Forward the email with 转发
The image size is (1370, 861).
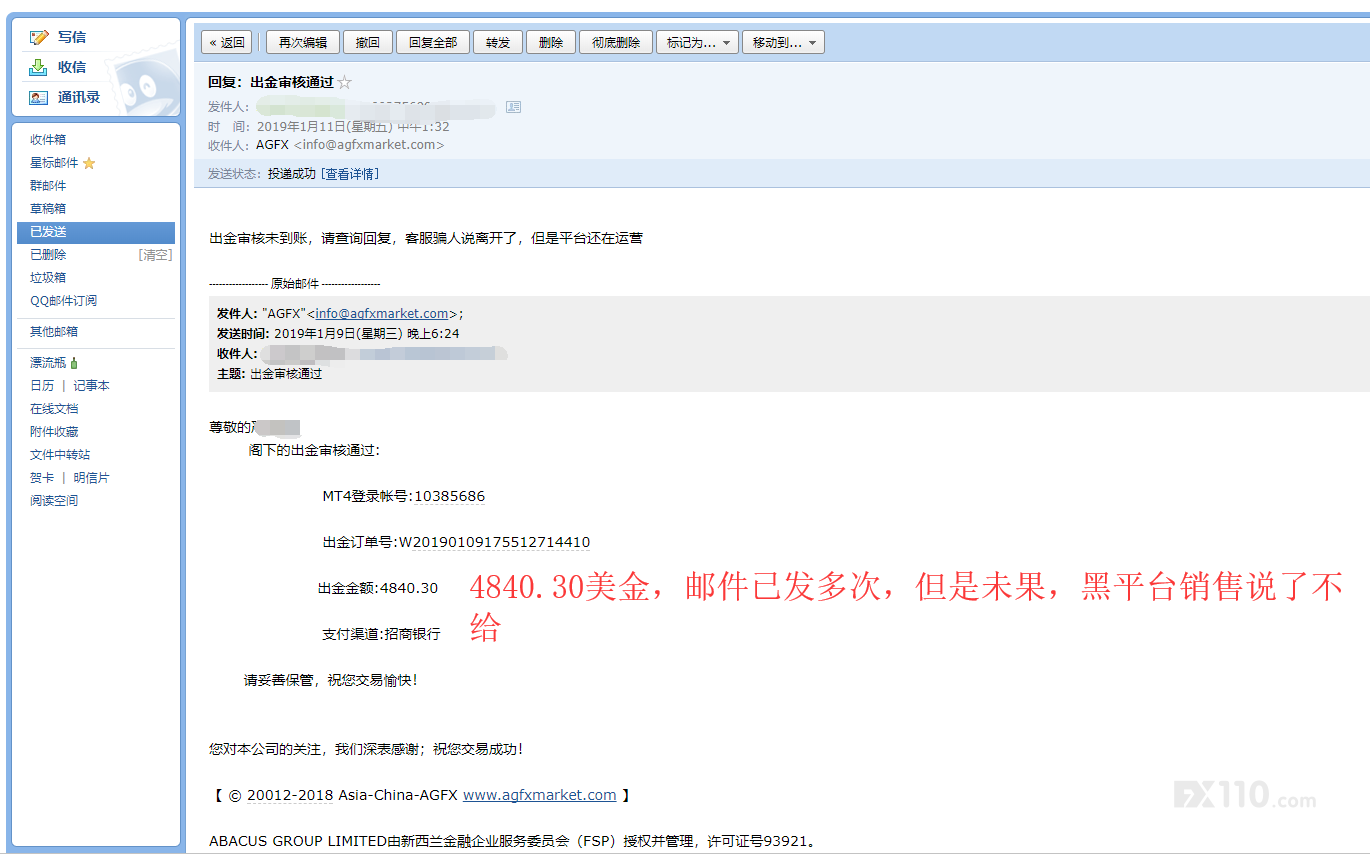[498, 42]
